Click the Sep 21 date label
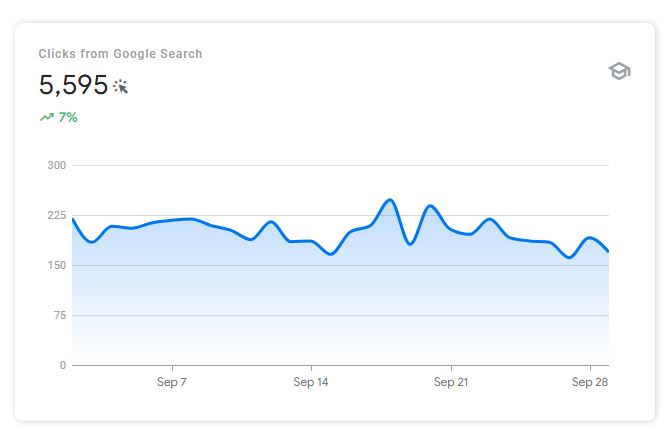The image size is (664, 430). pyautogui.click(x=451, y=382)
